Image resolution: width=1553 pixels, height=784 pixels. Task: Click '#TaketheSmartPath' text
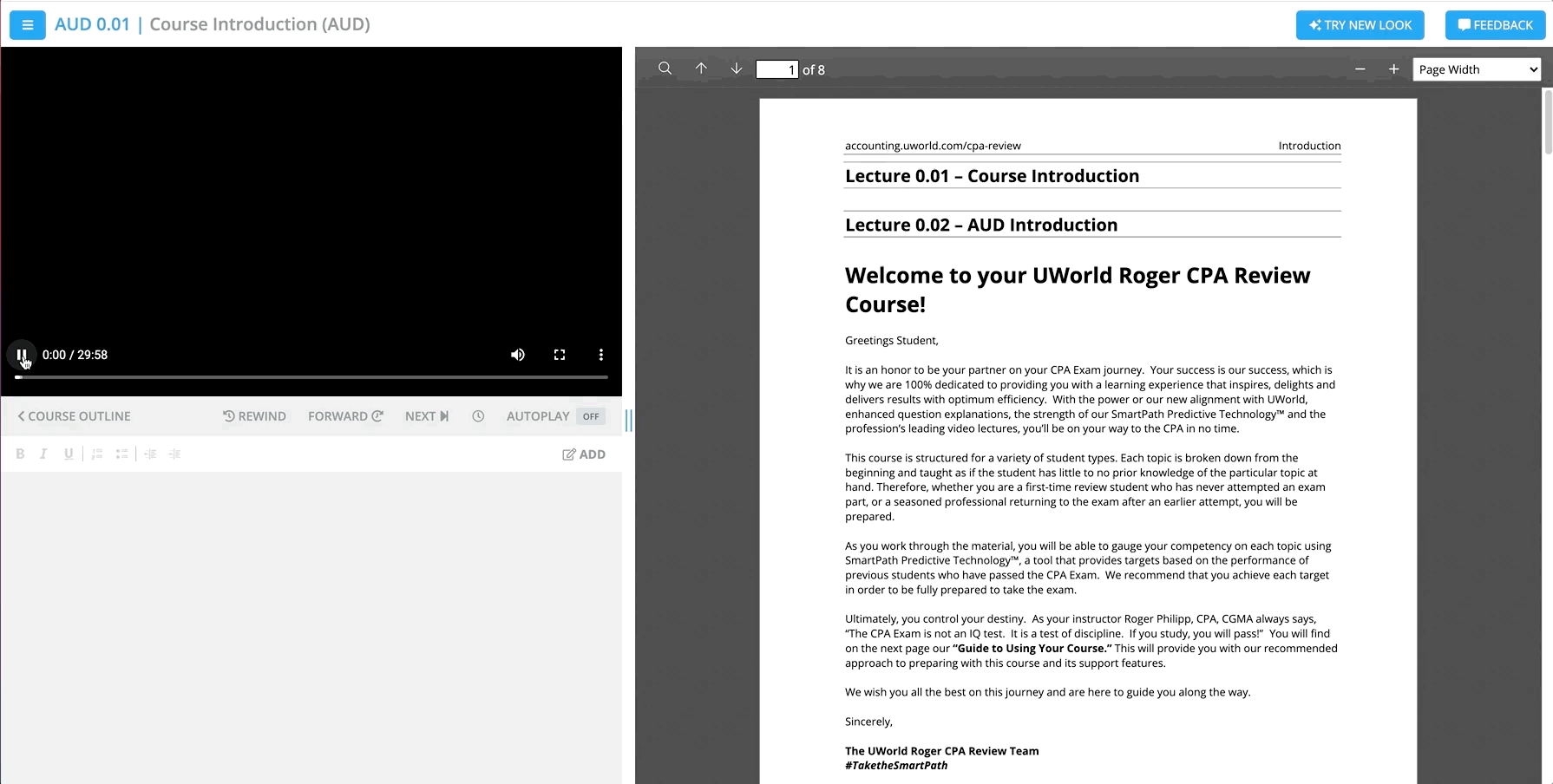pyautogui.click(x=896, y=766)
